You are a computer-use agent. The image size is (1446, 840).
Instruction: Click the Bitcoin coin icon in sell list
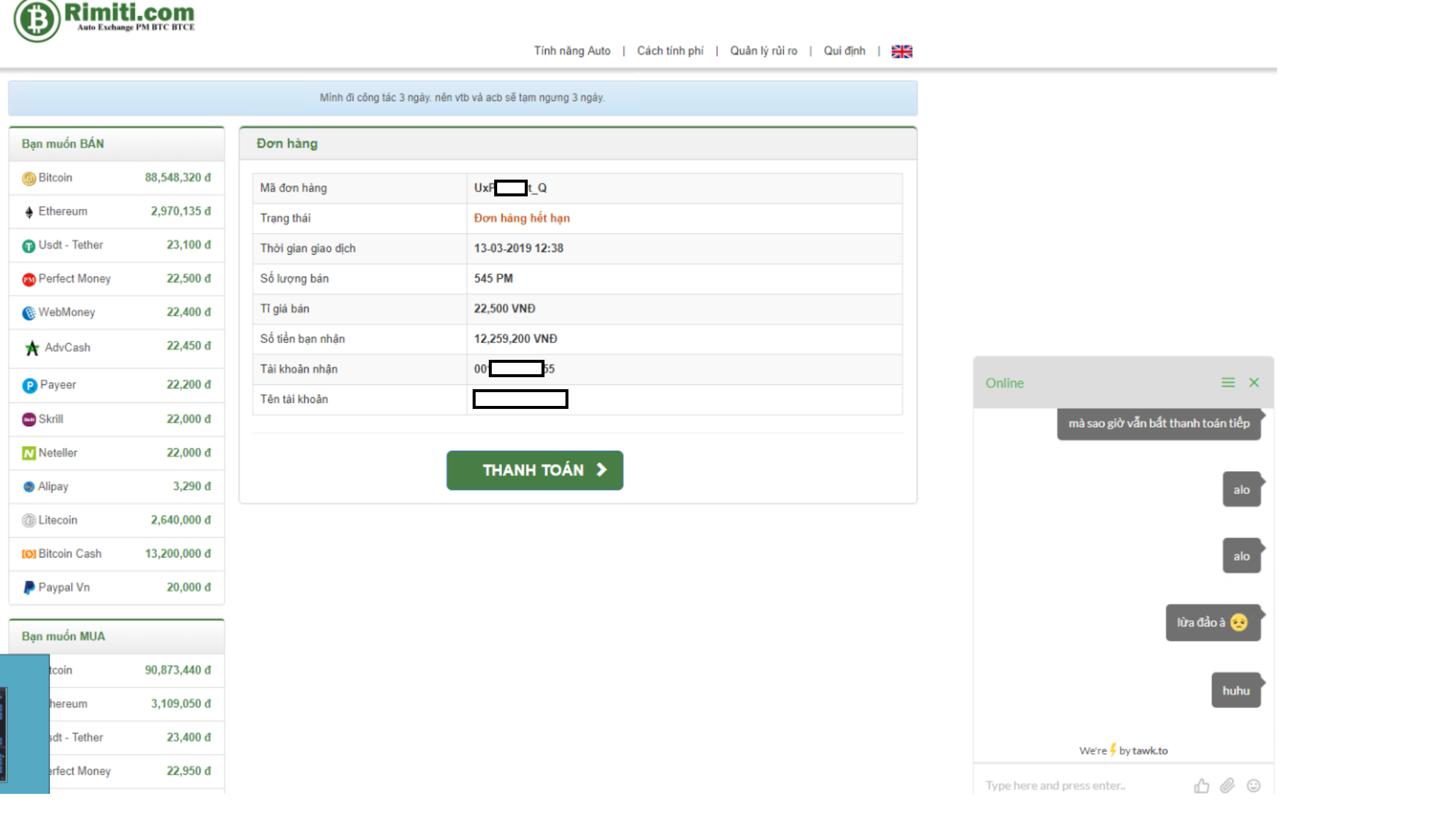point(29,178)
